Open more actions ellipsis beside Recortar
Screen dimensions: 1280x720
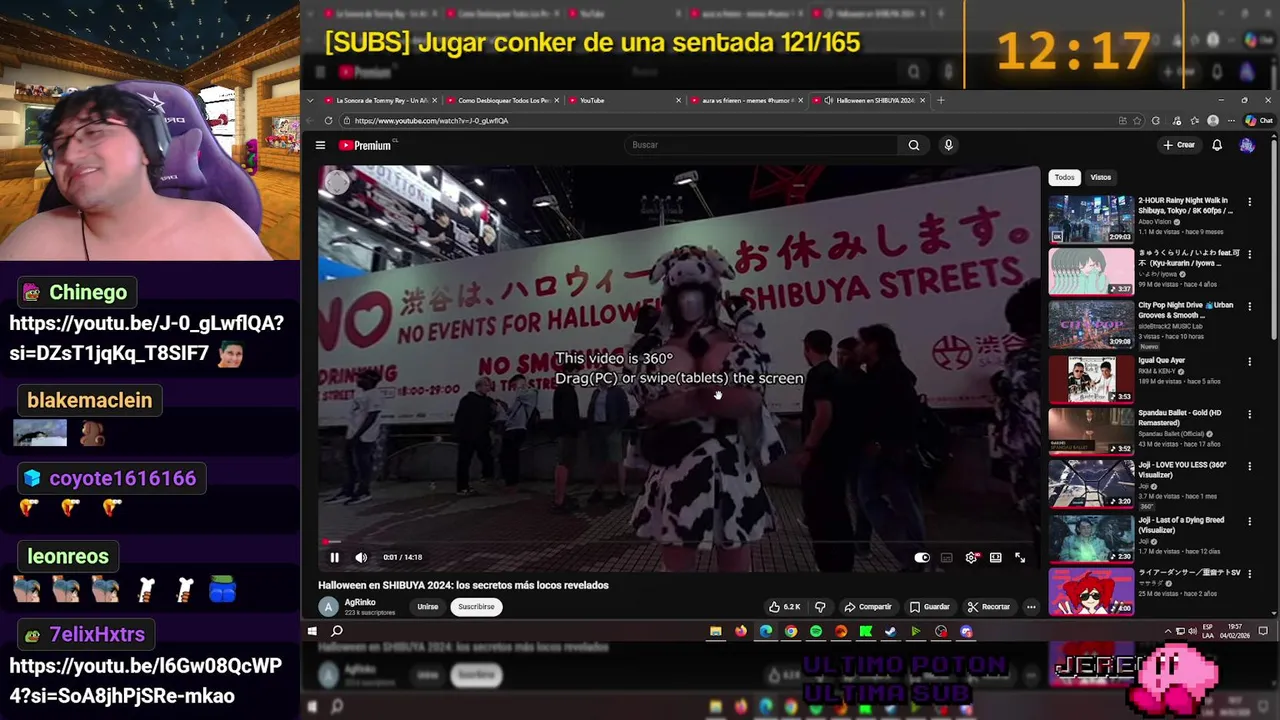1031,607
